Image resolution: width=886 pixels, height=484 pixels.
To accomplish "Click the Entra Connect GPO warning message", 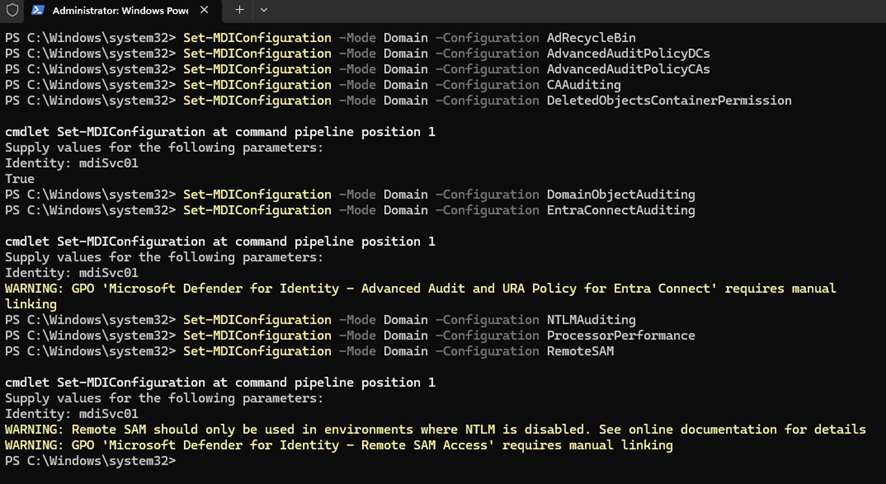I will [x=420, y=288].
